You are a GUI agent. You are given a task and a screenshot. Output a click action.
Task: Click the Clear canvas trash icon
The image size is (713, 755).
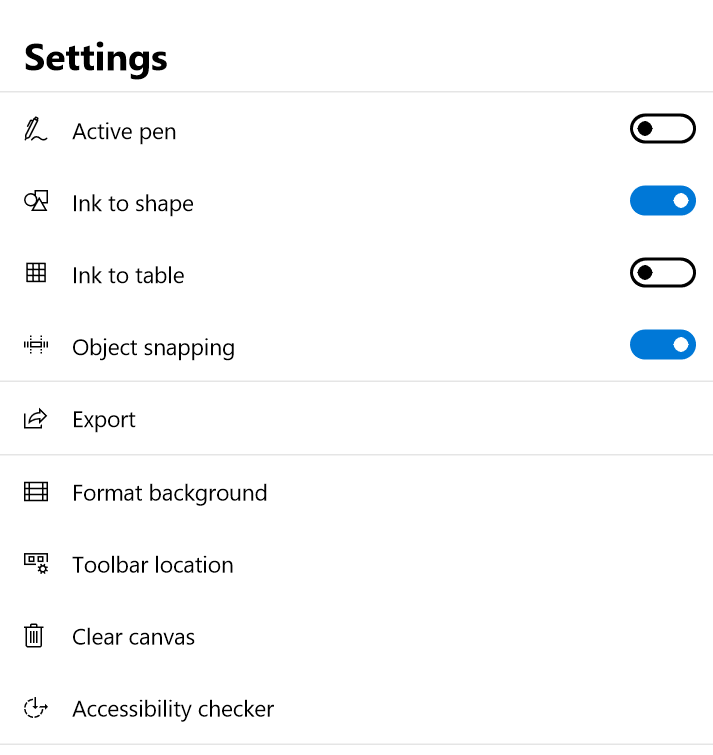pyautogui.click(x=35, y=636)
